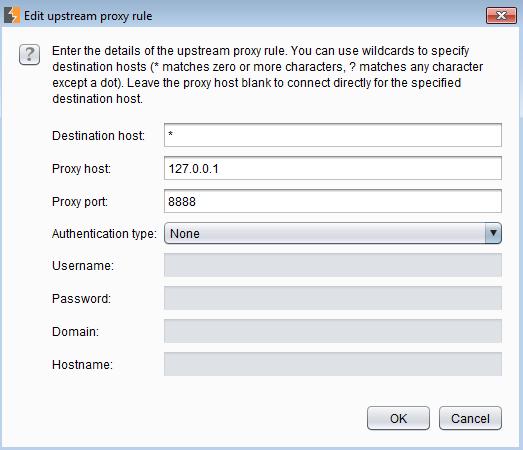The height and width of the screenshot is (450, 523).
Task: Open the question mark help icon
Action: coord(29,54)
